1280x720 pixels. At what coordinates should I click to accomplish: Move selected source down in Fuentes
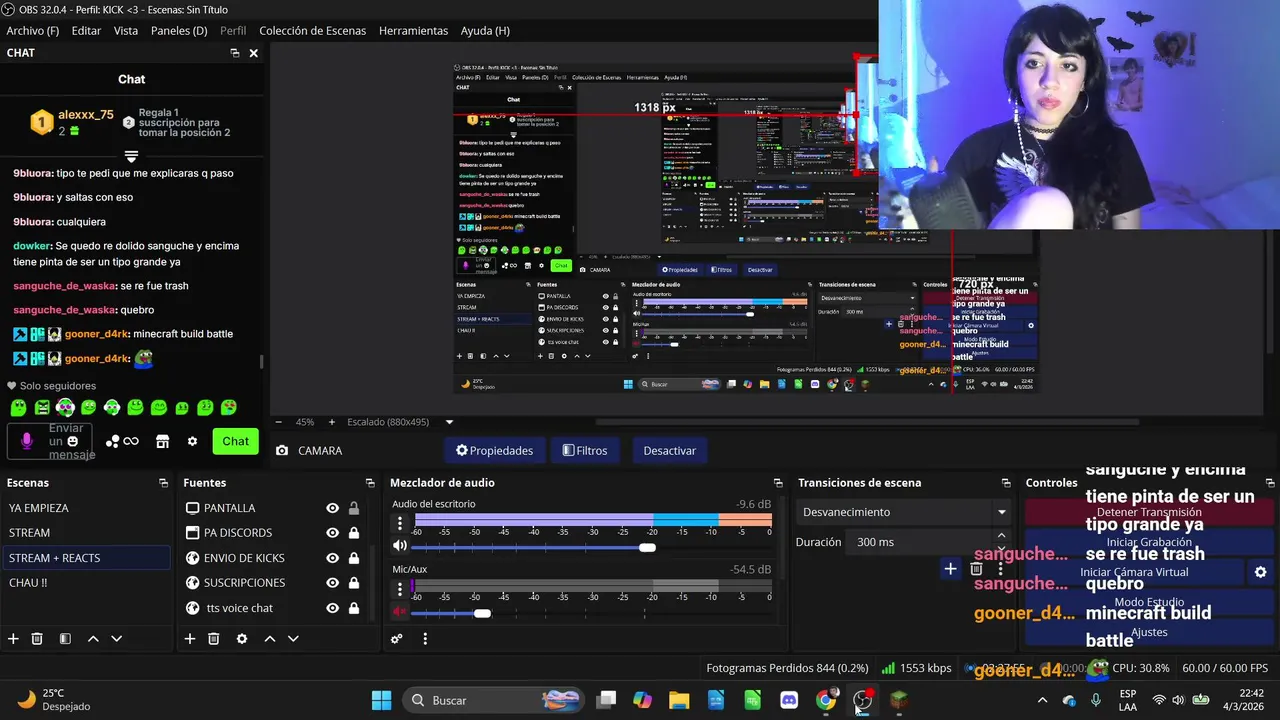pyautogui.click(x=293, y=638)
